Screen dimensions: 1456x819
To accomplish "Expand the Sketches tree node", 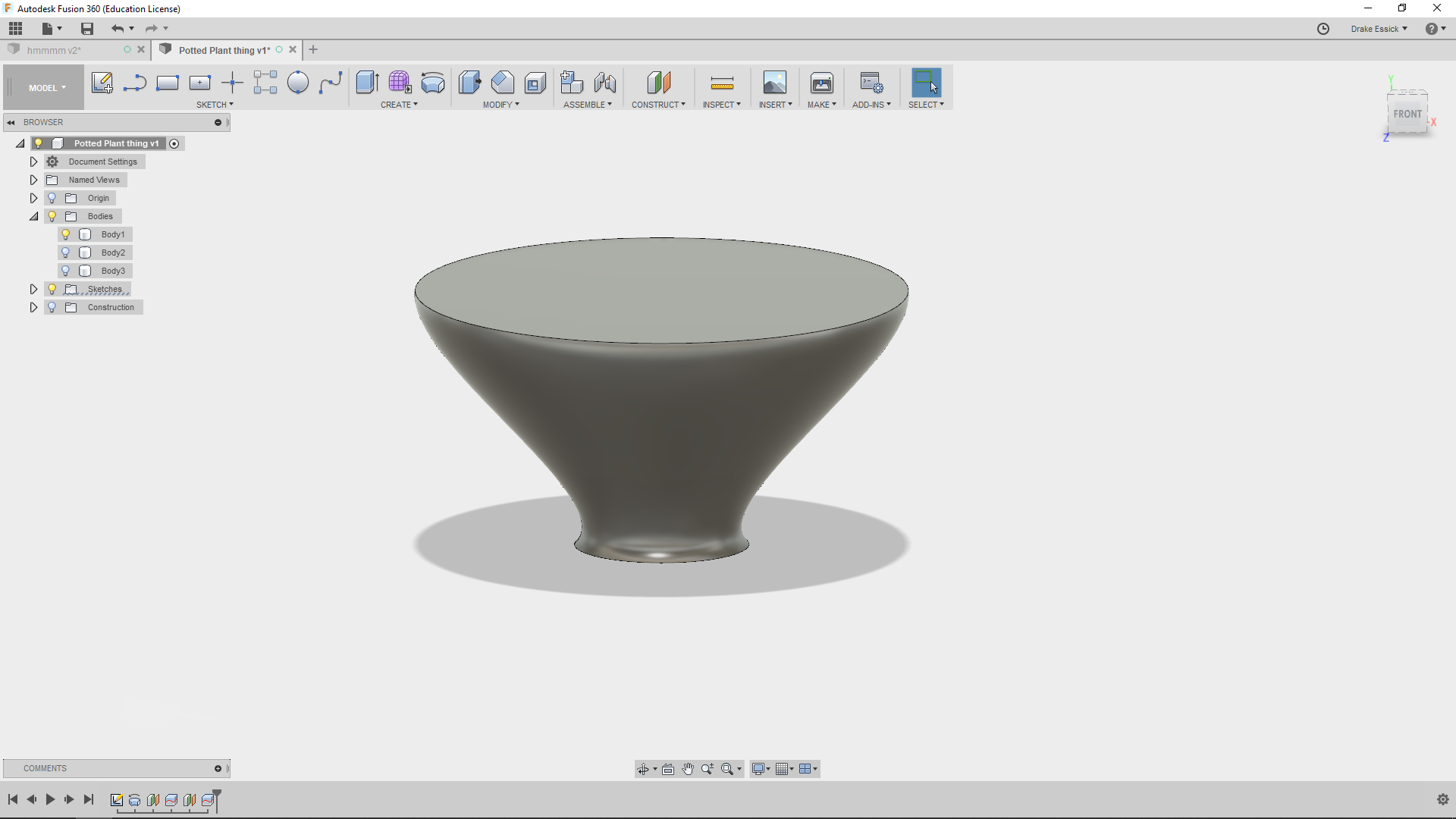I will coord(33,289).
